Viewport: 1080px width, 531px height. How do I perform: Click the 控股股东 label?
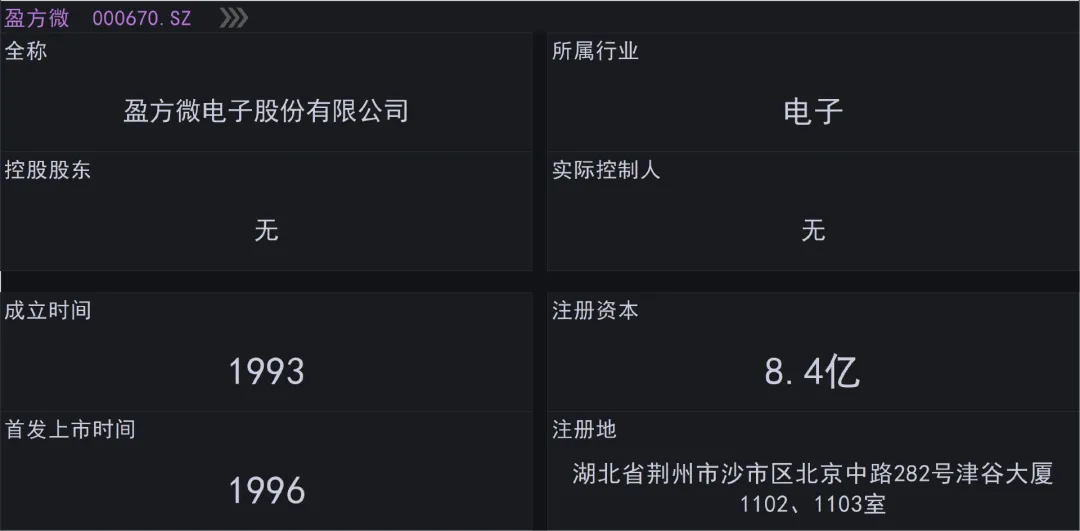click(x=48, y=171)
